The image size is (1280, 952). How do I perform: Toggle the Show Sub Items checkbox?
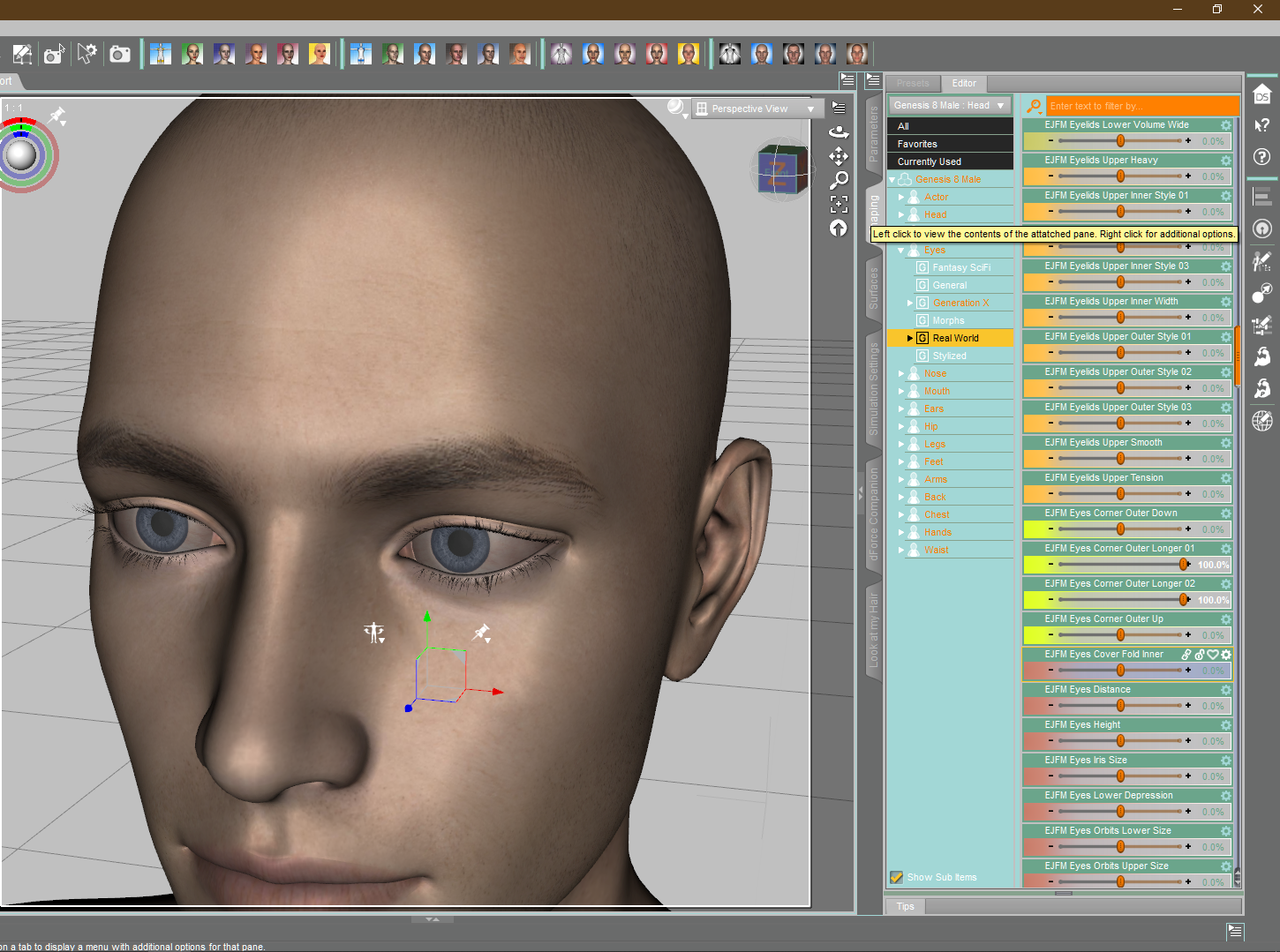coord(897,877)
